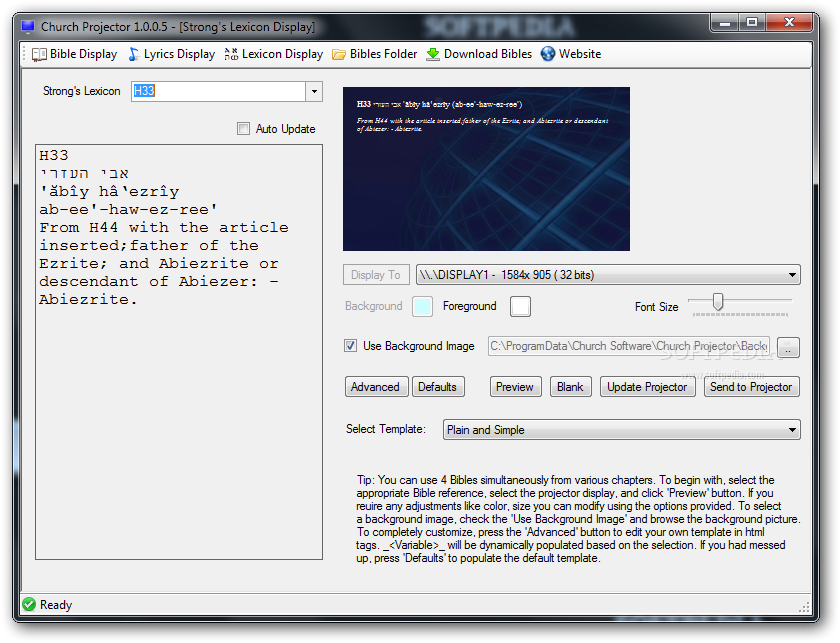Click the Lexicon Display Hebrew letters icon

pyautogui.click(x=231, y=54)
